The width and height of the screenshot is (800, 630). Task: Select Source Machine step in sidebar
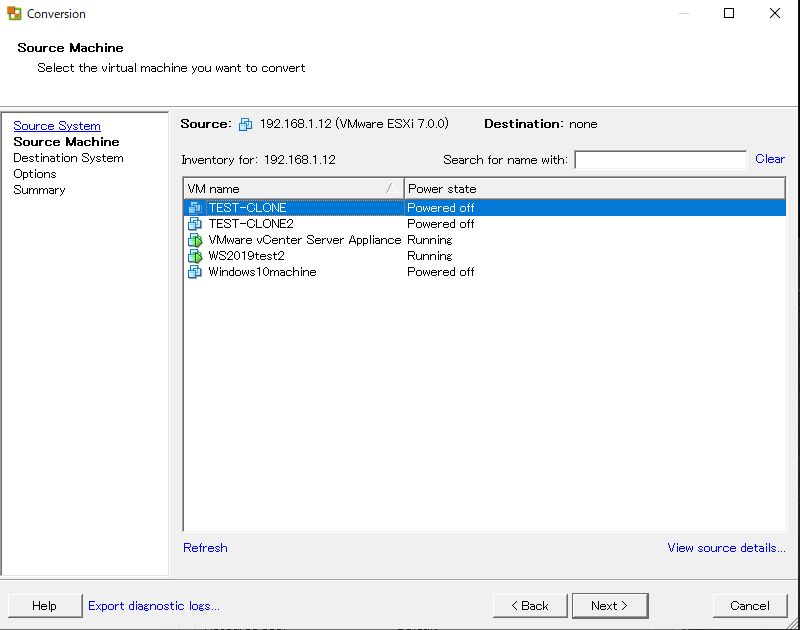click(x=66, y=142)
